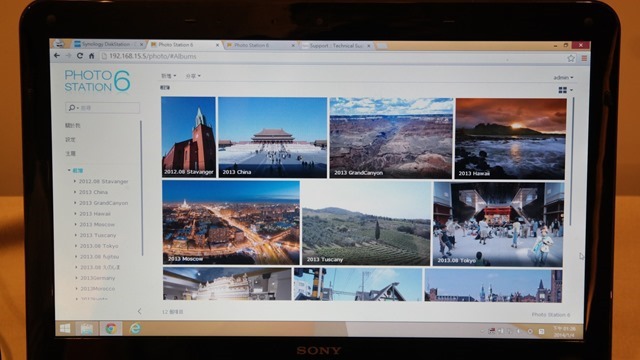Screen dimensions: 640x360
Task: Open 2013 Tuscany album thumbnail
Action: [x=366, y=223]
